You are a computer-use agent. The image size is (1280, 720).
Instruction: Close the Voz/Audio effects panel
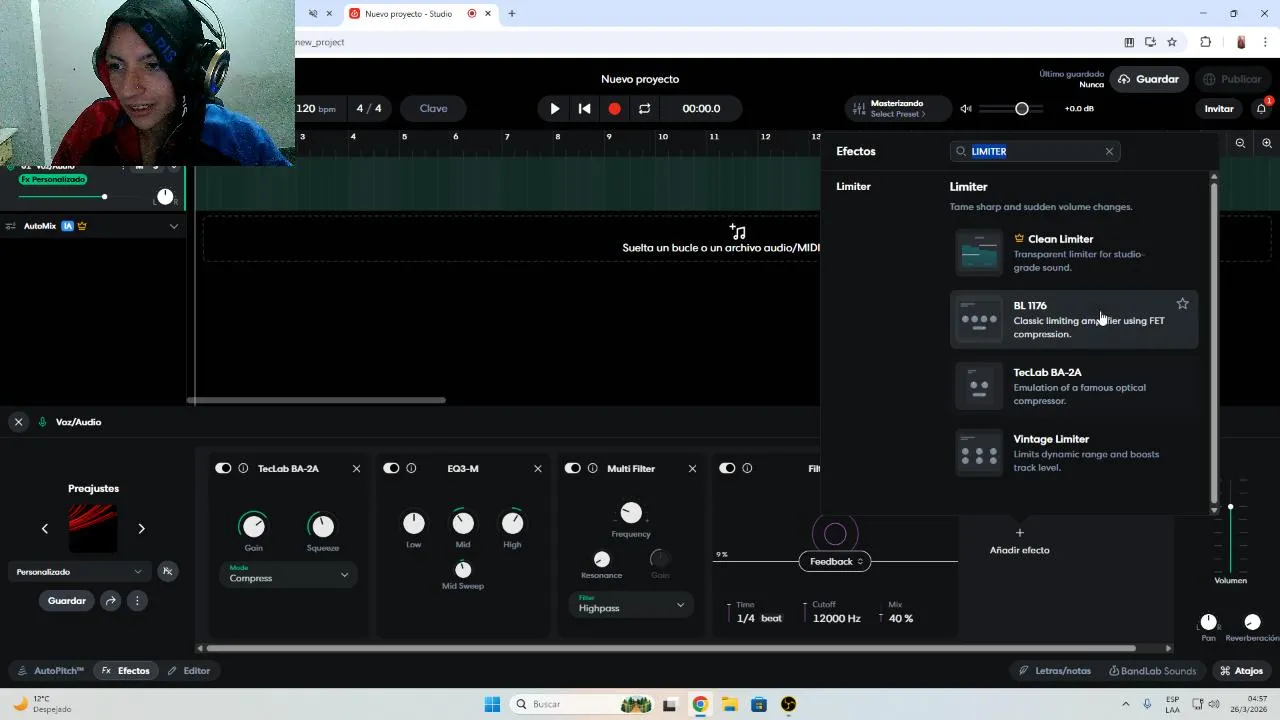click(x=18, y=422)
